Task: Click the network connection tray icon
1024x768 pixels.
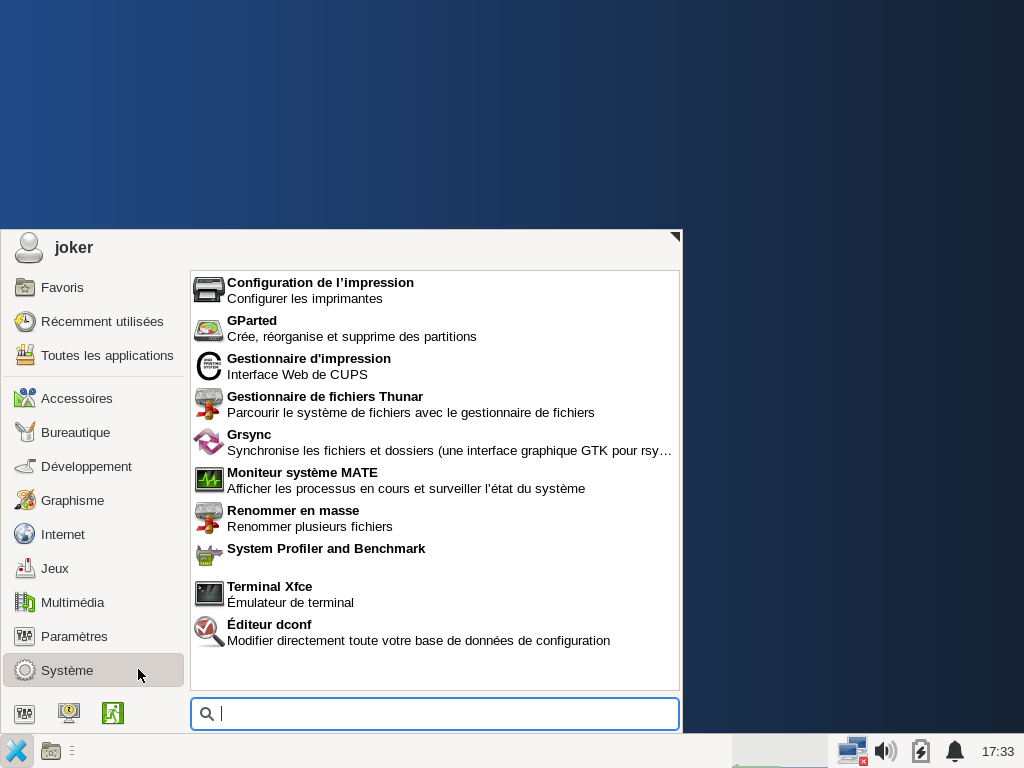Action: point(852,751)
